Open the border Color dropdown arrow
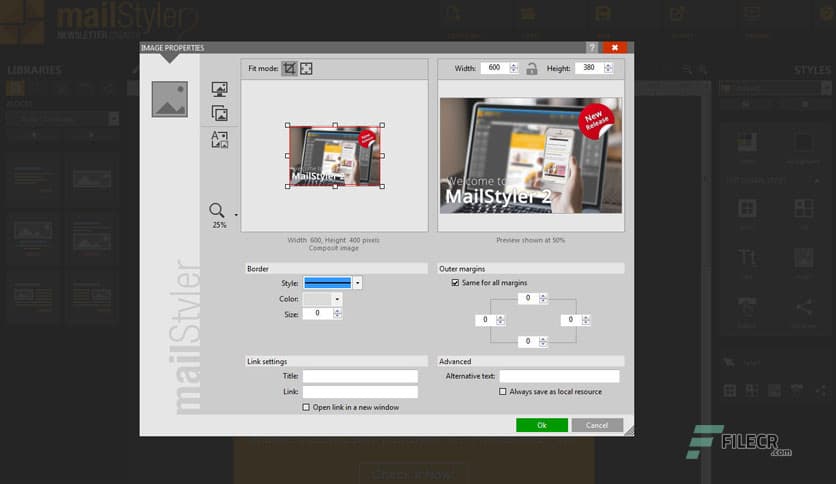The width and height of the screenshot is (836, 484). pyautogui.click(x=337, y=299)
